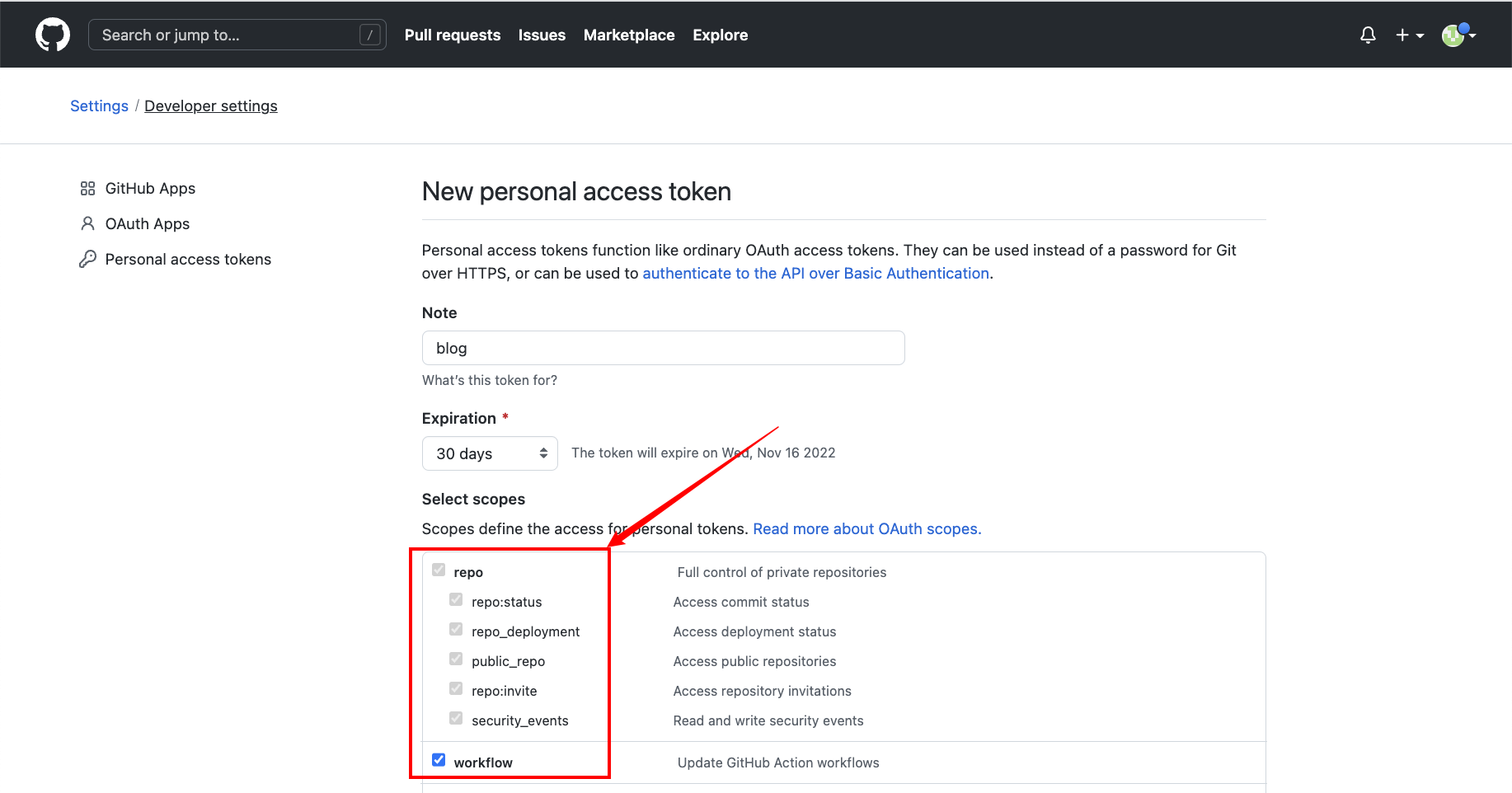The image size is (1512, 793).
Task: Open the user avatar profile menu
Action: pos(1458,35)
